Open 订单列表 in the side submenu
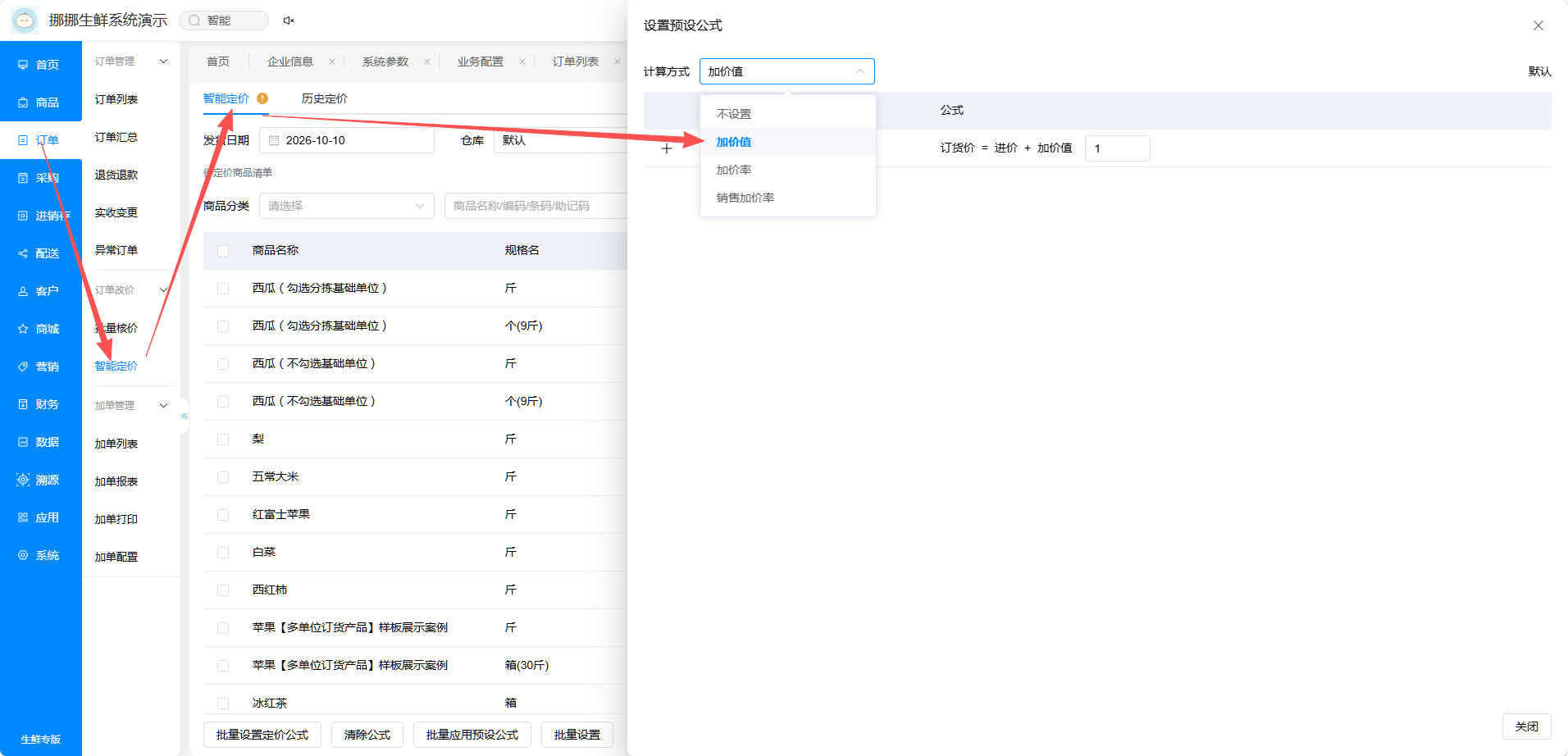This screenshot has width=1568, height=756. point(116,99)
